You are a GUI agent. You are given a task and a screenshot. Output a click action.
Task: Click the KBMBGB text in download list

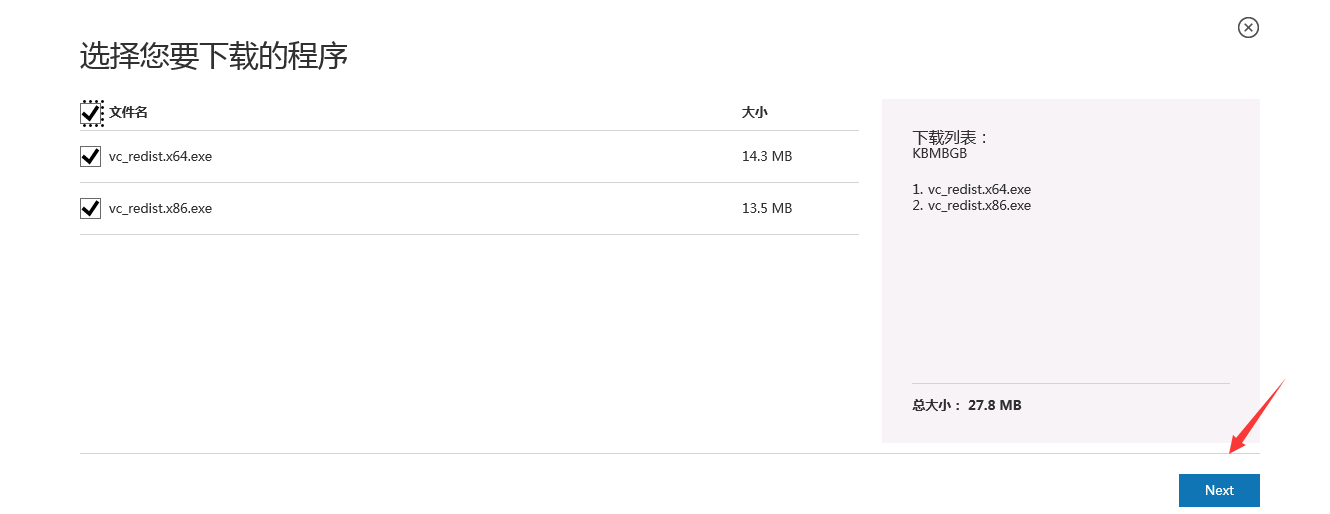[940, 154]
